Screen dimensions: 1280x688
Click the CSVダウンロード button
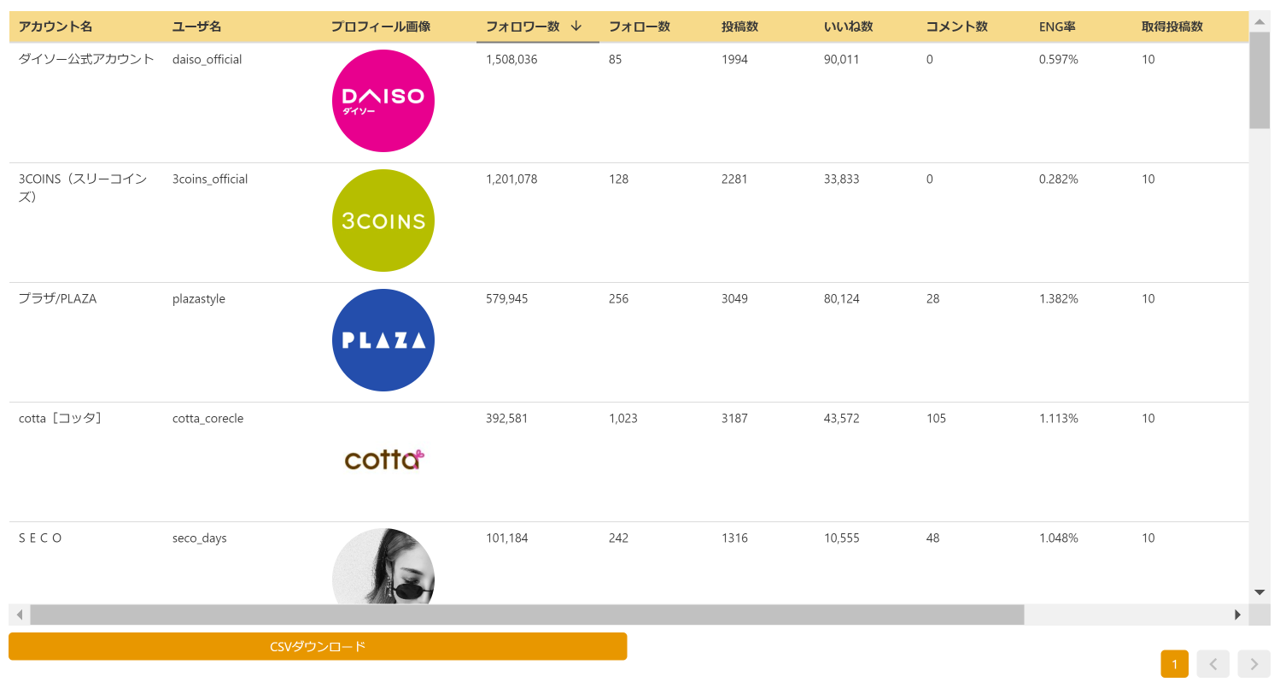(318, 646)
